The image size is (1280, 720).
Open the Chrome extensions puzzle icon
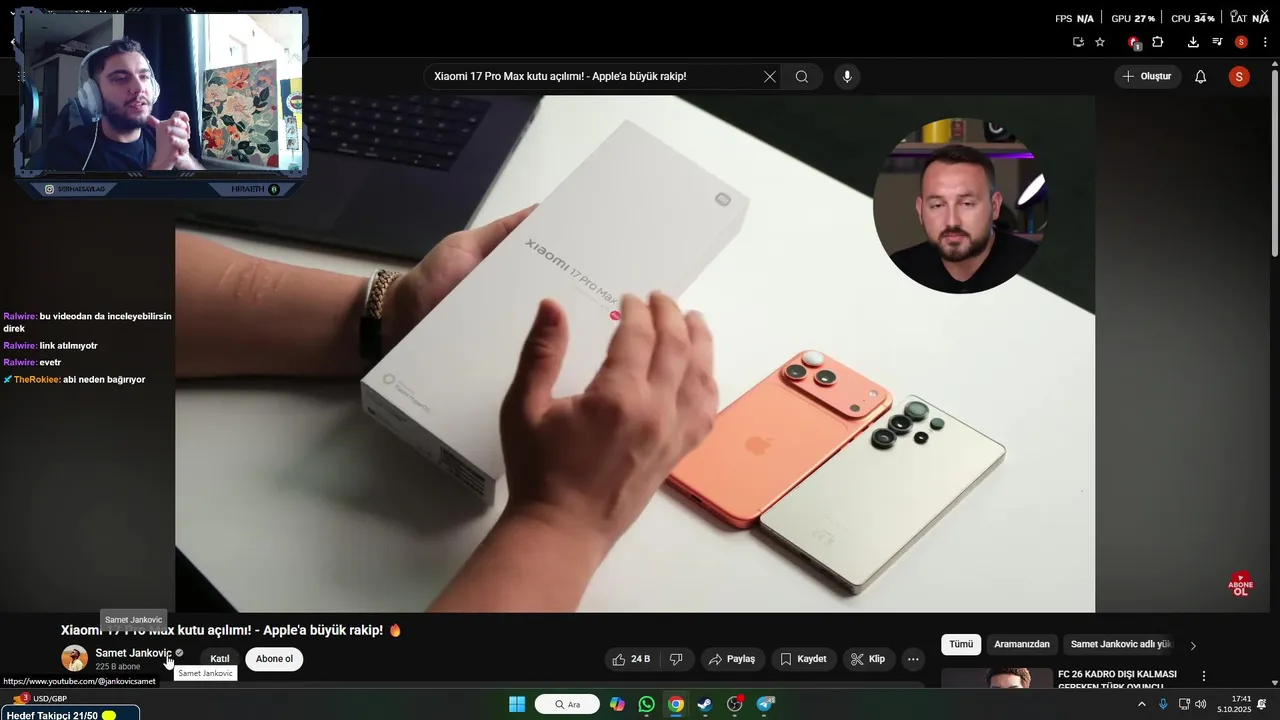pos(1158,42)
